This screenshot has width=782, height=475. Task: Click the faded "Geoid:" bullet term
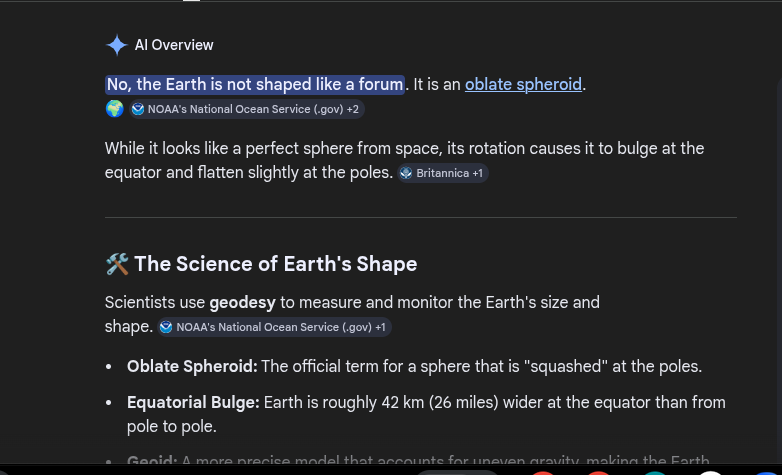pyautogui.click(x=152, y=462)
